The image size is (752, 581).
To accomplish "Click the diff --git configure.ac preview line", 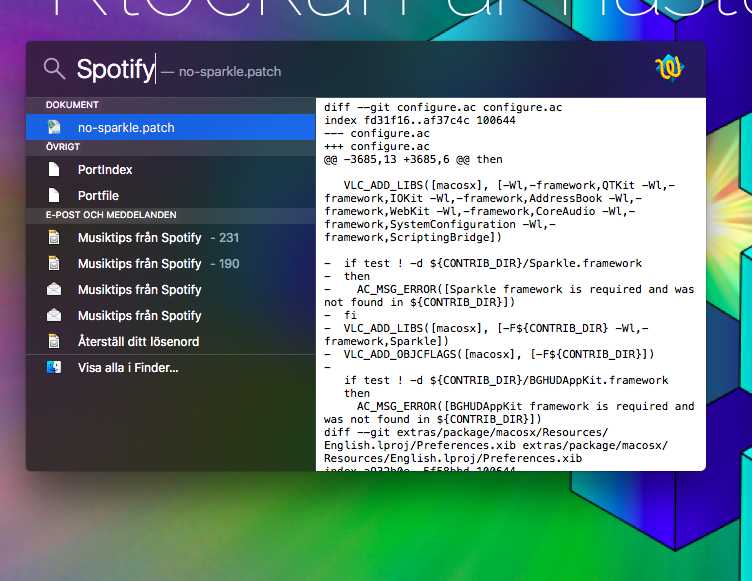I will (x=443, y=107).
